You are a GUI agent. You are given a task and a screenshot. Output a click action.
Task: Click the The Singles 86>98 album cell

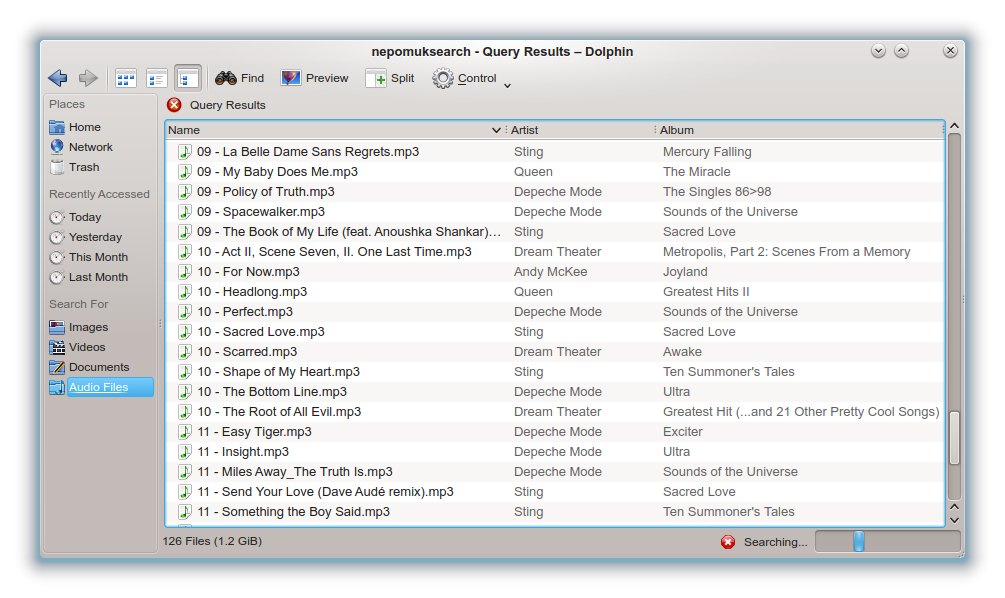tap(717, 192)
